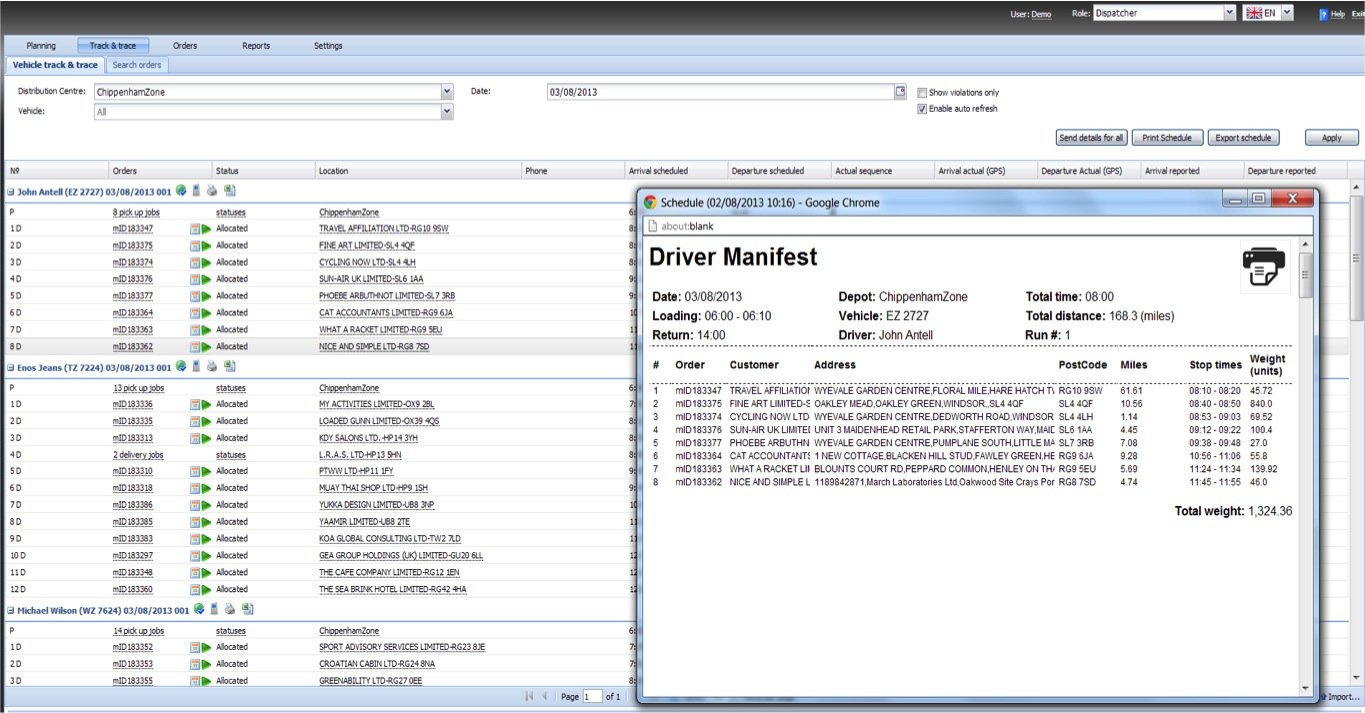Switch to the Search orders tab

pyautogui.click(x=137, y=65)
